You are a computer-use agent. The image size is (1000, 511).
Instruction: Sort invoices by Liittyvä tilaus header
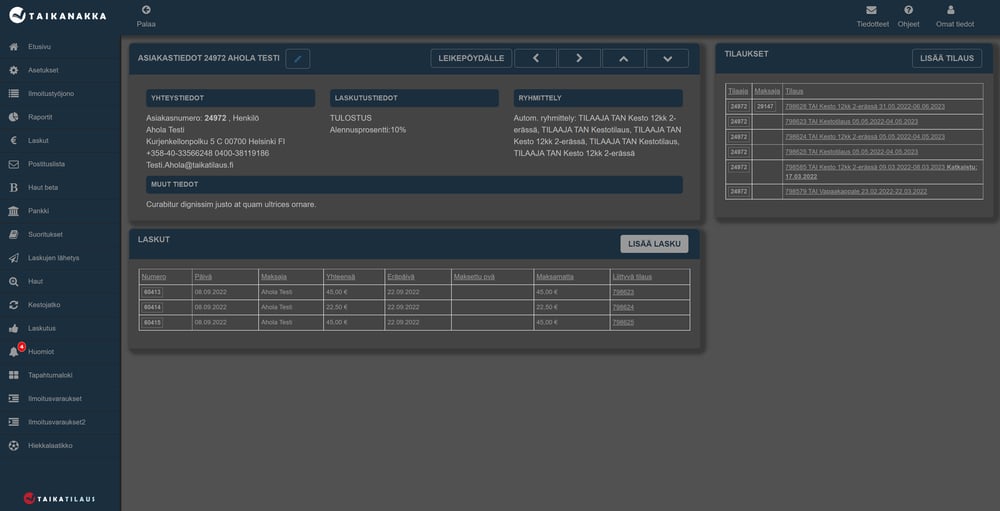coord(632,276)
